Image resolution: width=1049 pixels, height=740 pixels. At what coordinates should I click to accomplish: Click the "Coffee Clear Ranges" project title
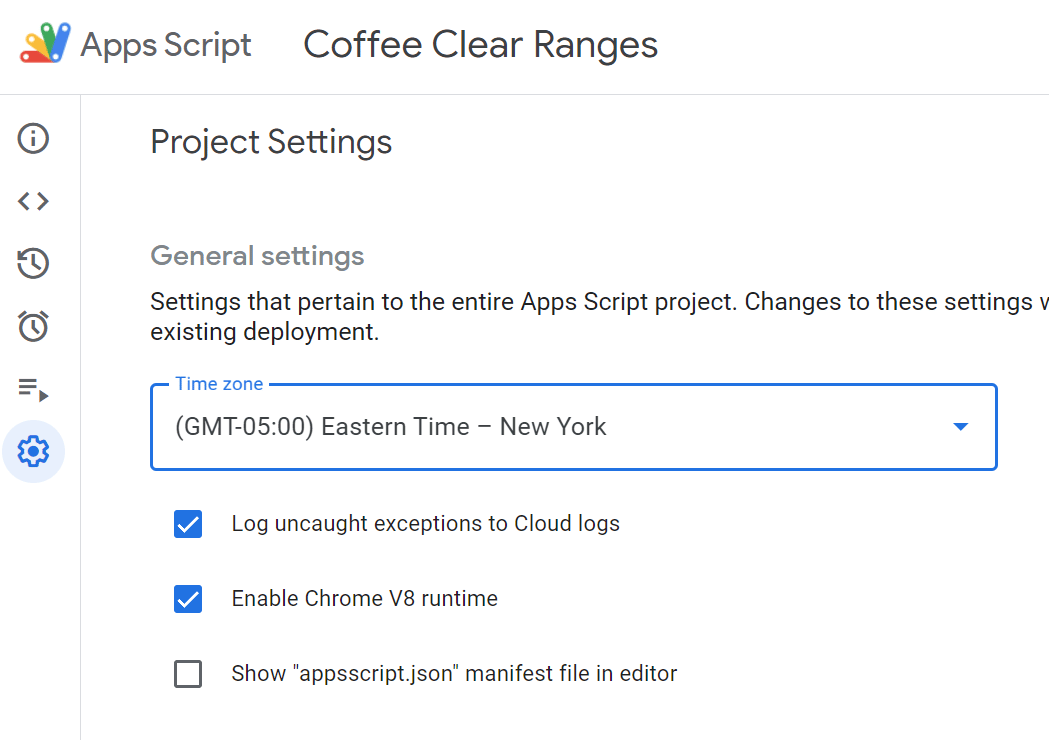coord(480,45)
